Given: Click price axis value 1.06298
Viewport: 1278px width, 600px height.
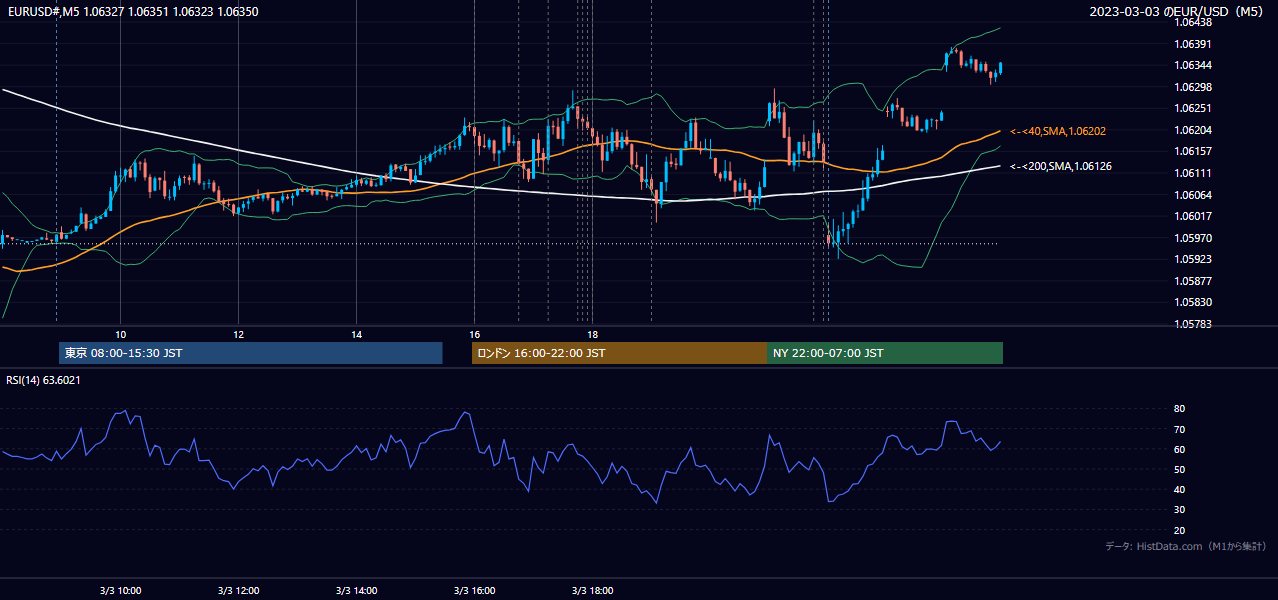Looking at the screenshot, I should click(1192, 87).
